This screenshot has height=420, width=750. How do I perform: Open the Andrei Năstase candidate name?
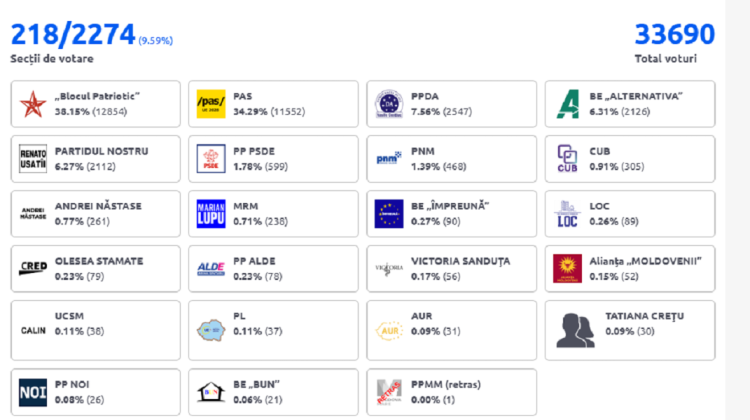(x=98, y=206)
